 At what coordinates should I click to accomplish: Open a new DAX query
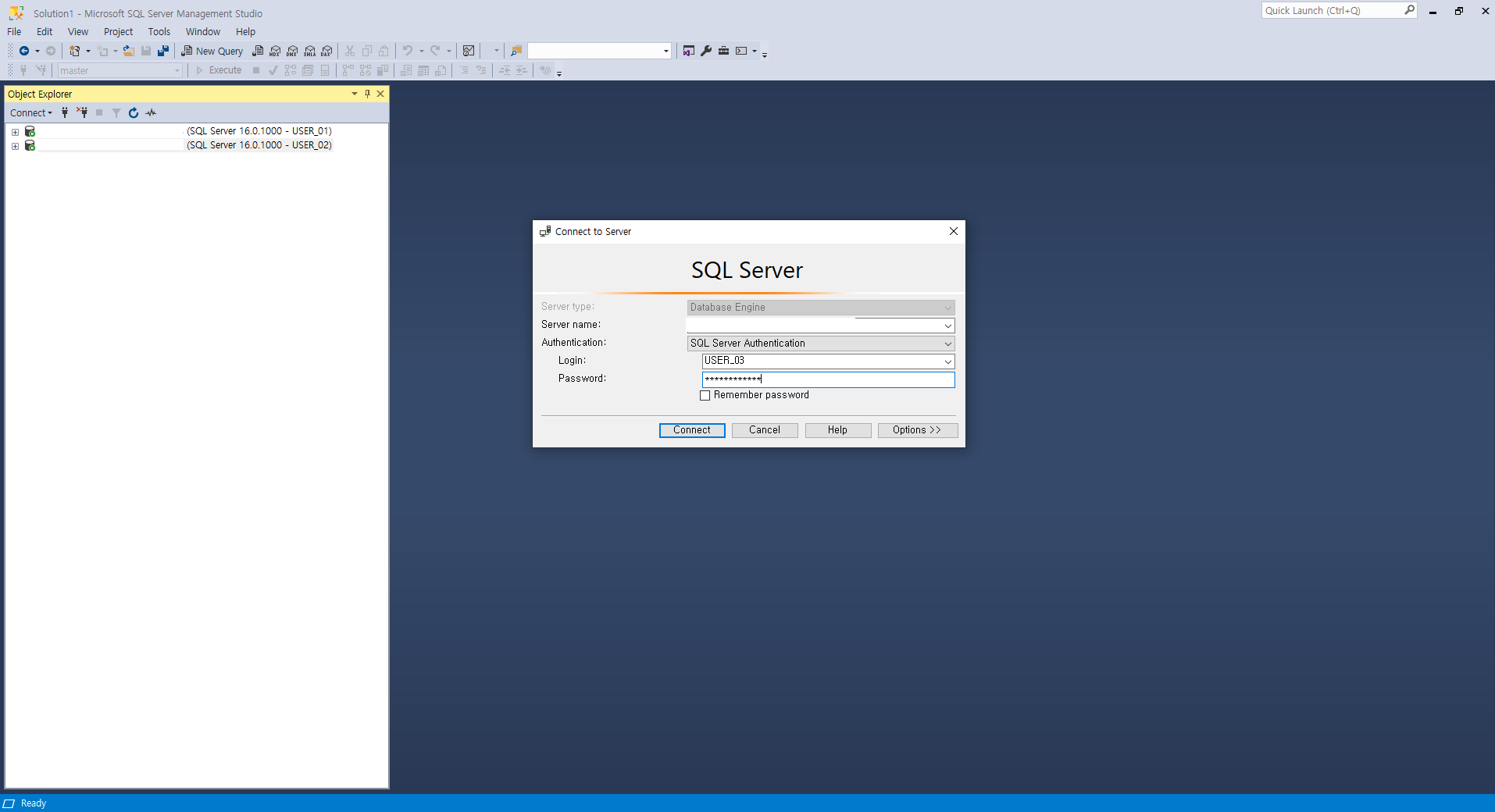[x=326, y=51]
